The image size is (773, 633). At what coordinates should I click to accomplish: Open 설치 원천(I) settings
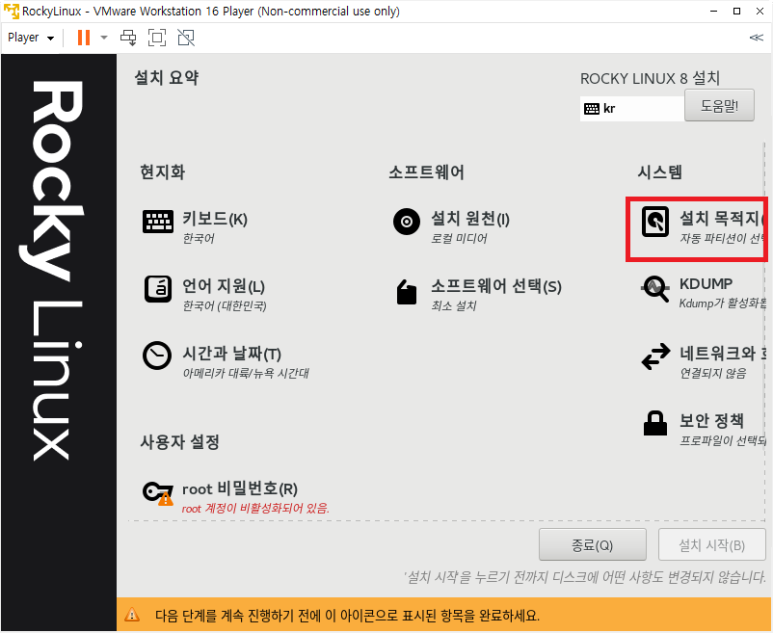coord(470,218)
